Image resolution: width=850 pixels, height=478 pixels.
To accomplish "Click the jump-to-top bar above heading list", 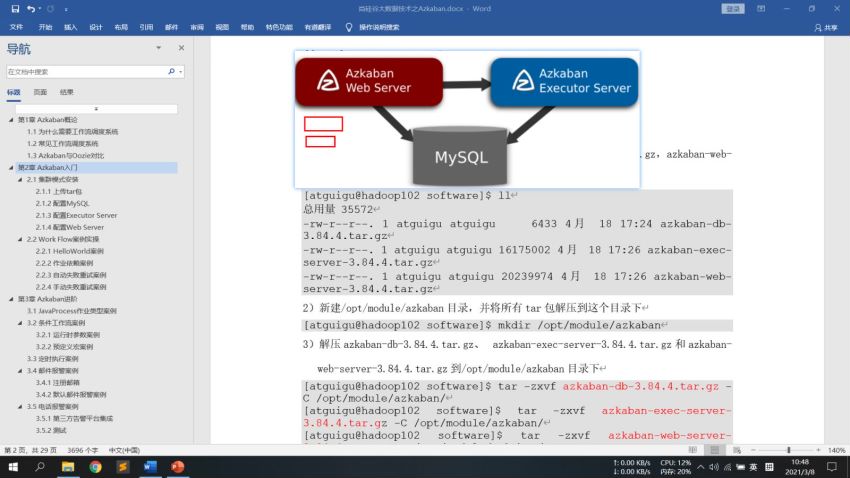I will point(96,109).
